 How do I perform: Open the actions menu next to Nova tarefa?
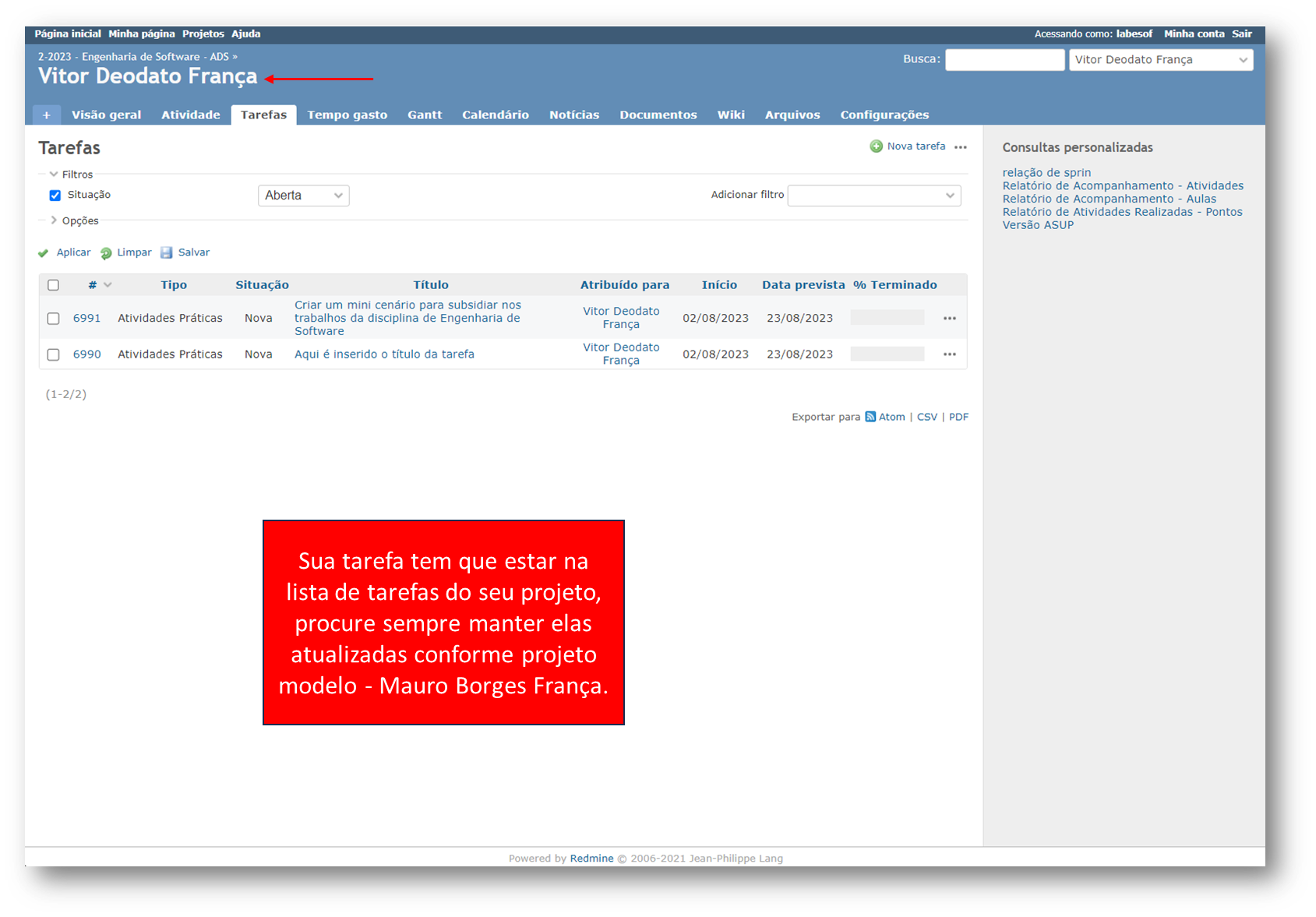click(961, 146)
